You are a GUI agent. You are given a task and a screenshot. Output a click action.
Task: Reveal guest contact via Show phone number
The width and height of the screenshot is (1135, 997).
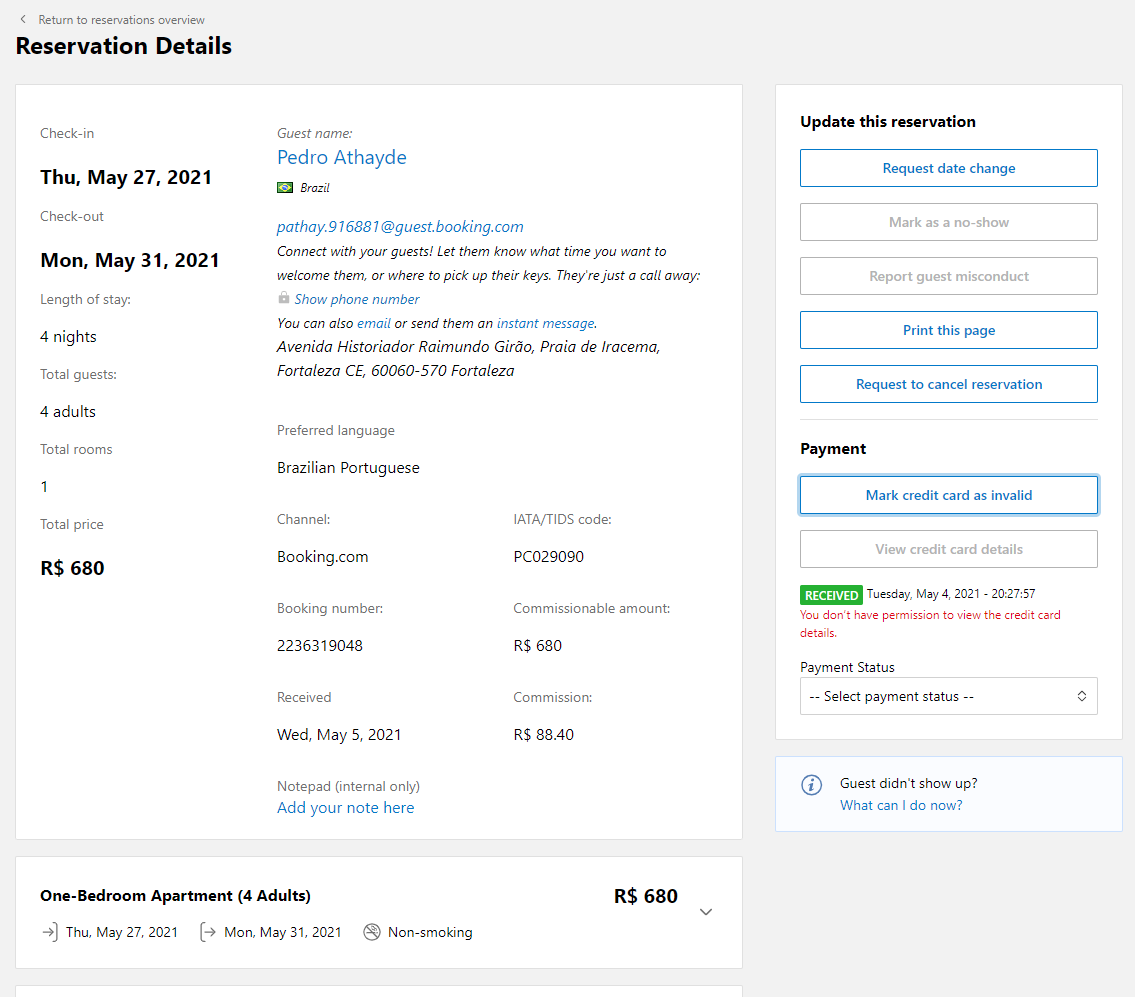pos(357,299)
